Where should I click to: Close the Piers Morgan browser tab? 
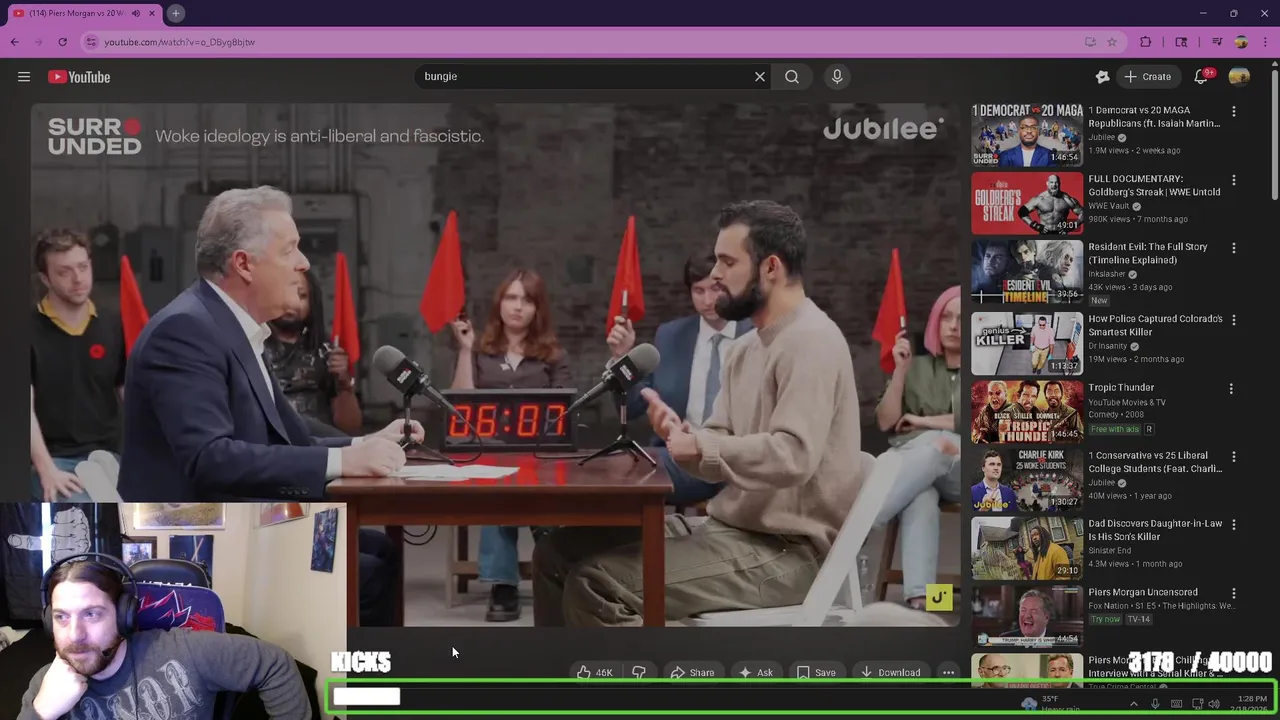(153, 13)
